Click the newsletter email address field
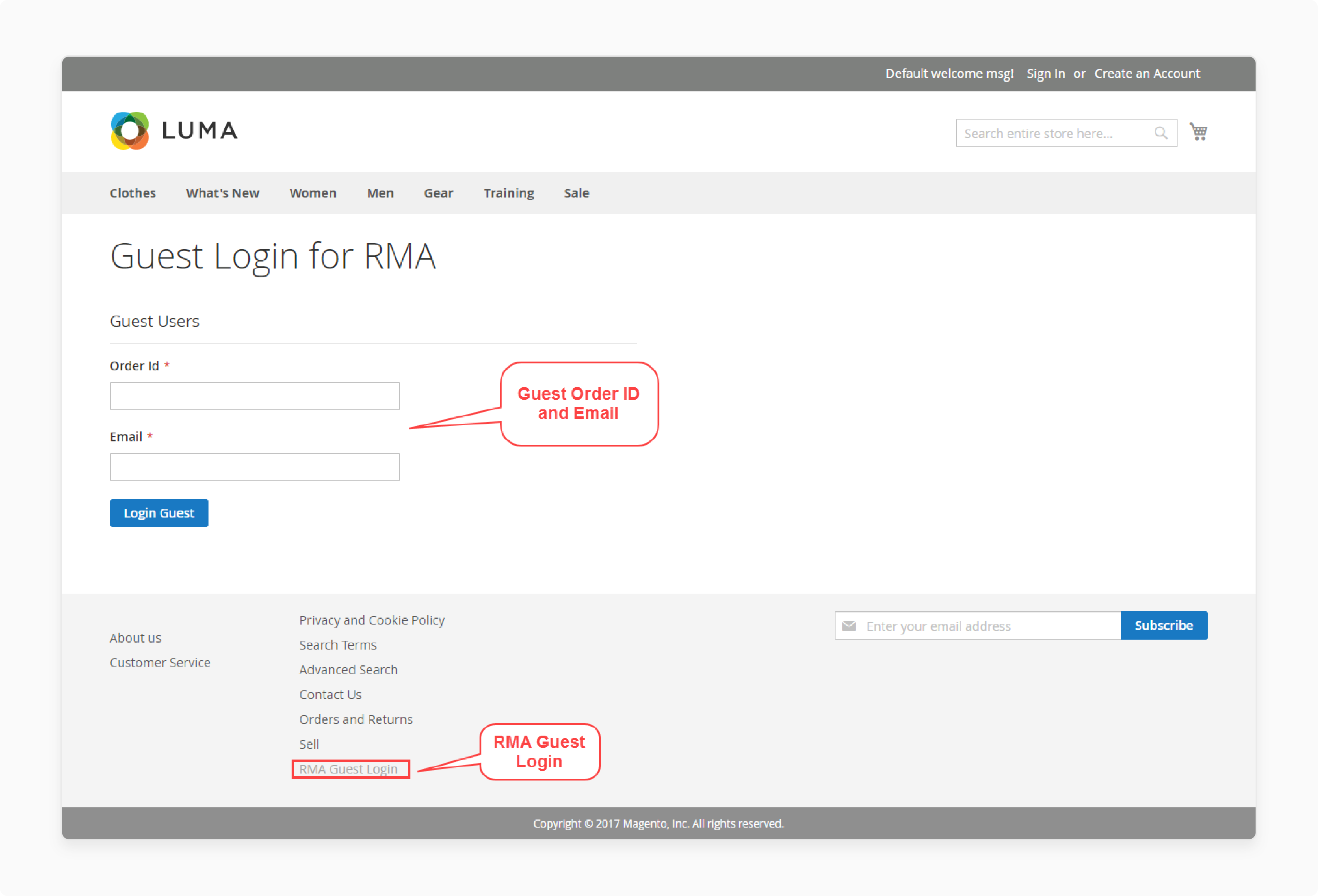Screen dimensions: 1318x896 pyautogui.click(x=978, y=626)
